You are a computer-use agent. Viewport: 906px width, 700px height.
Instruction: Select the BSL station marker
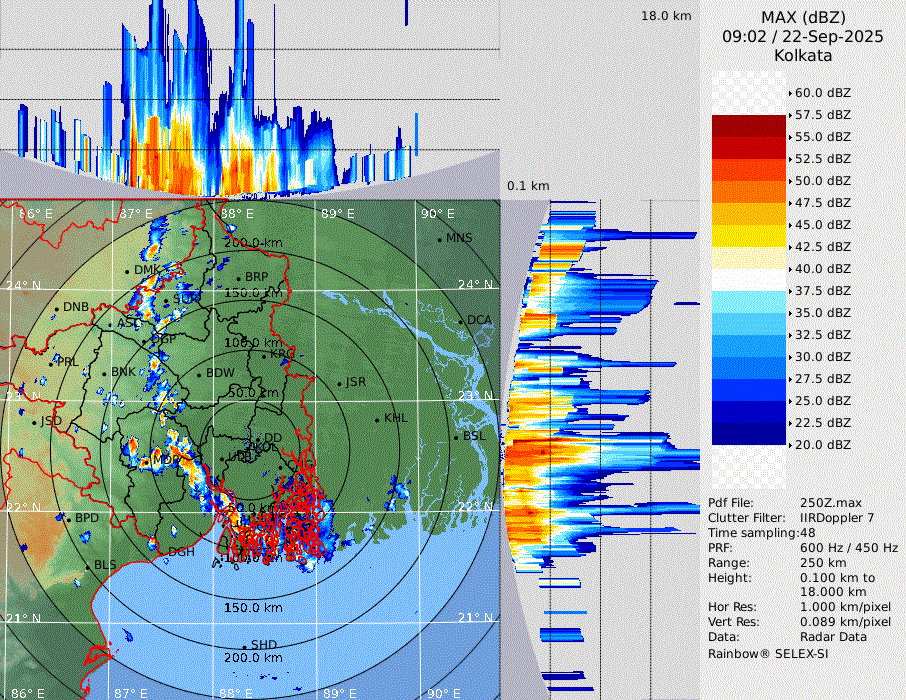coord(457,437)
